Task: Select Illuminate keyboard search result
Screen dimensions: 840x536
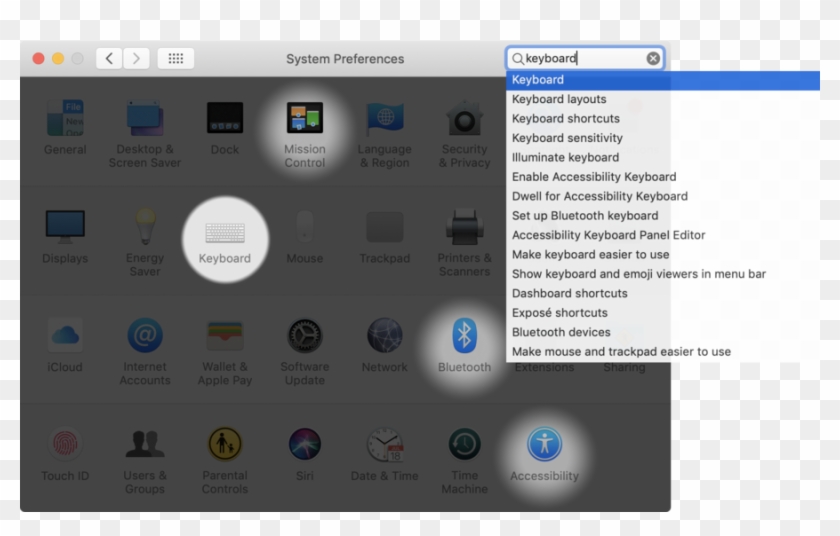Action: 663,157
